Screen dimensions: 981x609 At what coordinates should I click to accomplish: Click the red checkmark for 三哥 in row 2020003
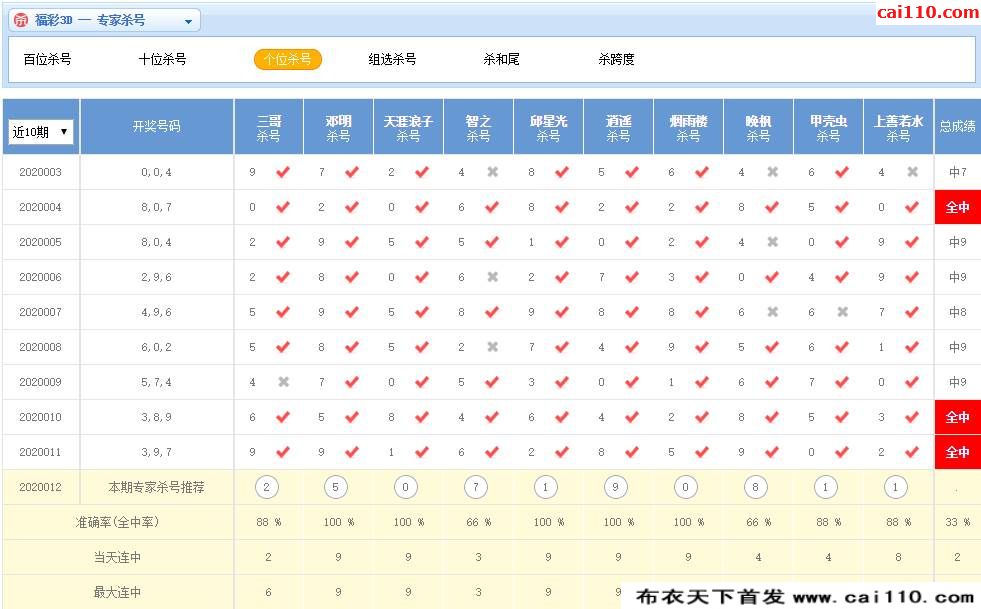pyautogui.click(x=283, y=171)
